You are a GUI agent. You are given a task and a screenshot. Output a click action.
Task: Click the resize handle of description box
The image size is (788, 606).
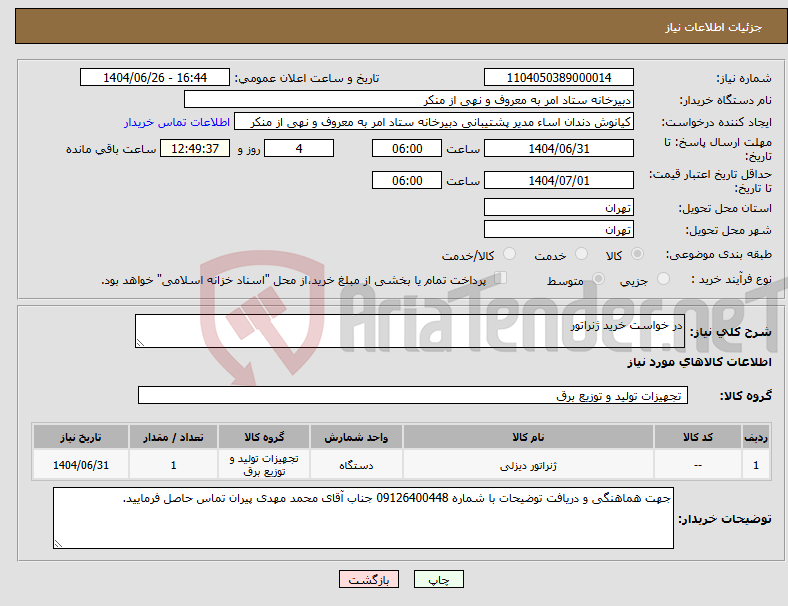click(140, 343)
